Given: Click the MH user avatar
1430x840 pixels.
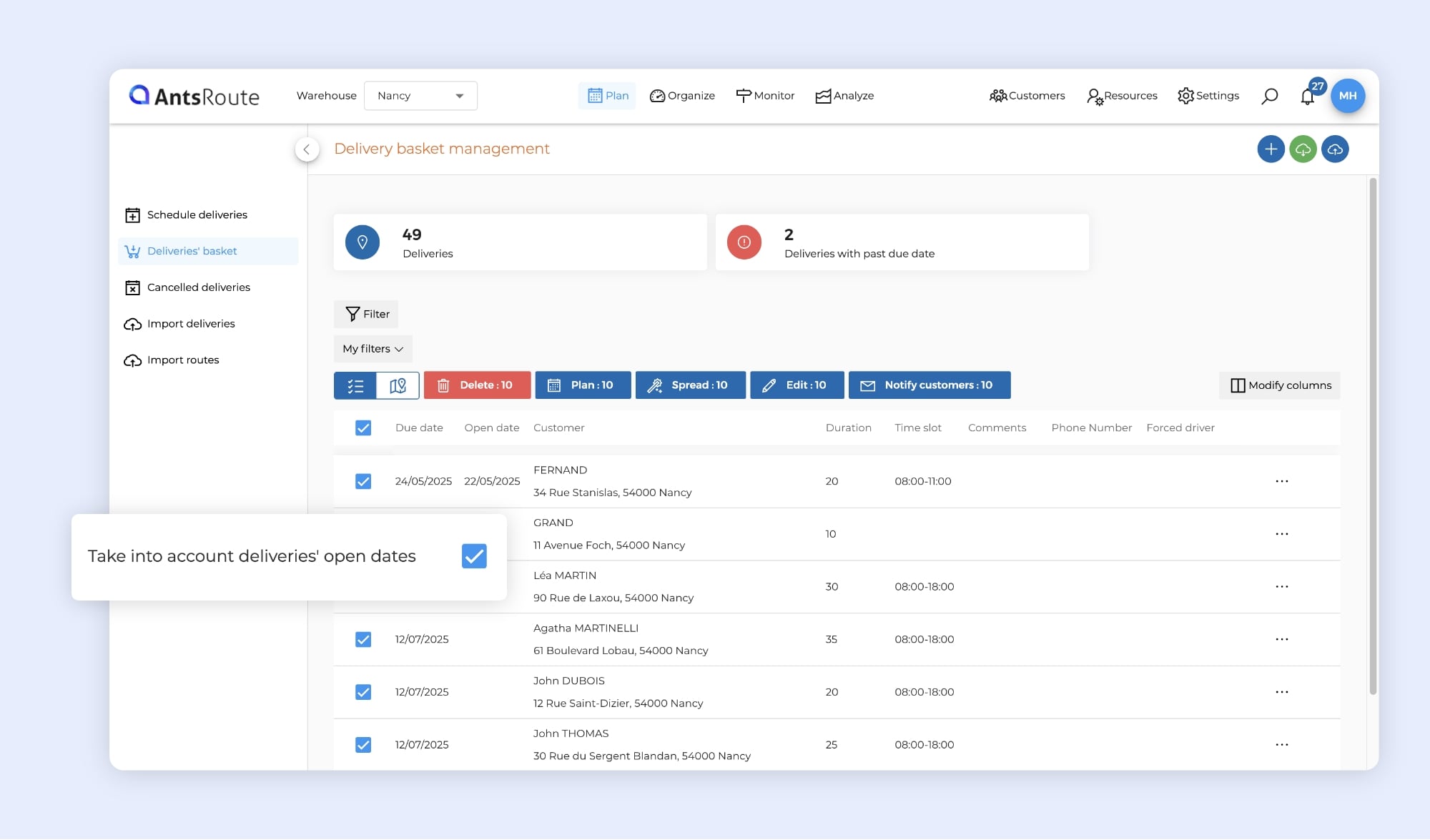Looking at the screenshot, I should (1348, 96).
